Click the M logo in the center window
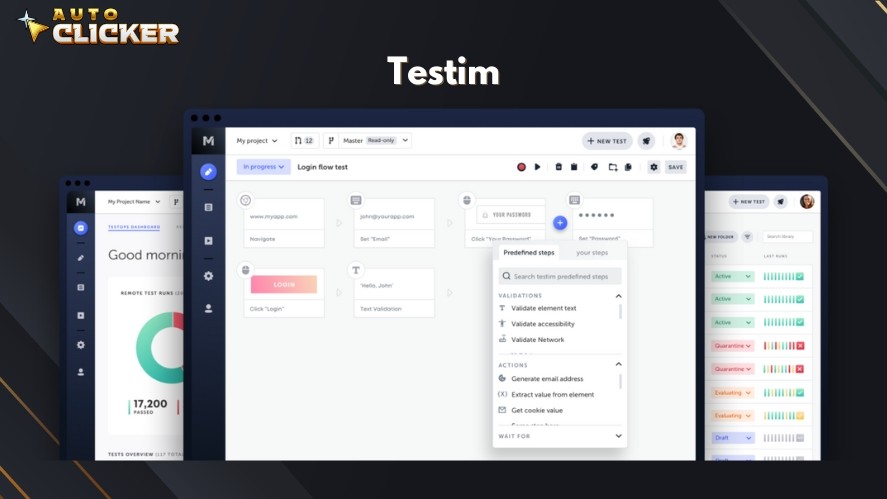Screen dimensions: 887x499 (208, 141)
